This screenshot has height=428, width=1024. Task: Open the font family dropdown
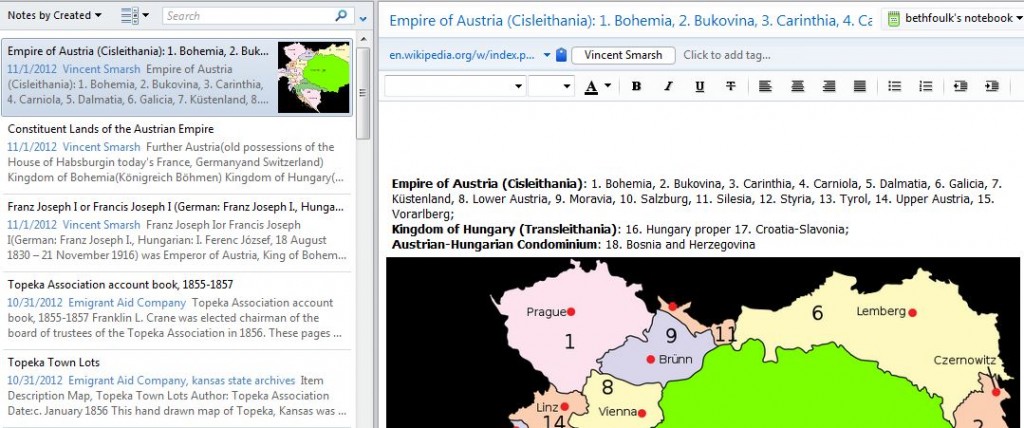pos(455,86)
